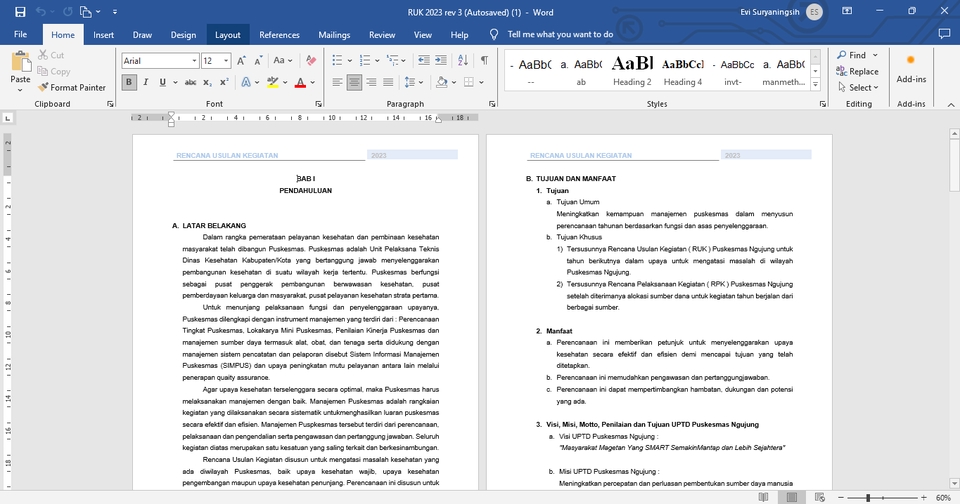Click the Paste clipboard icon
The image size is (960, 504).
(20, 62)
